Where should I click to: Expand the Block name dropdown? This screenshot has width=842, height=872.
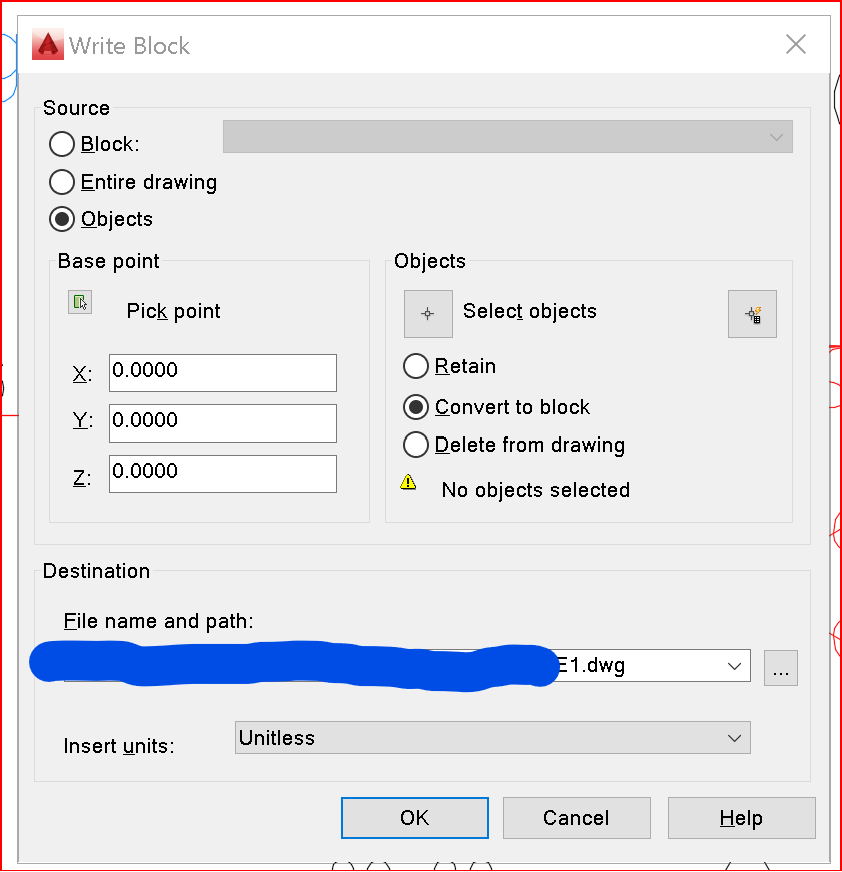(508, 137)
